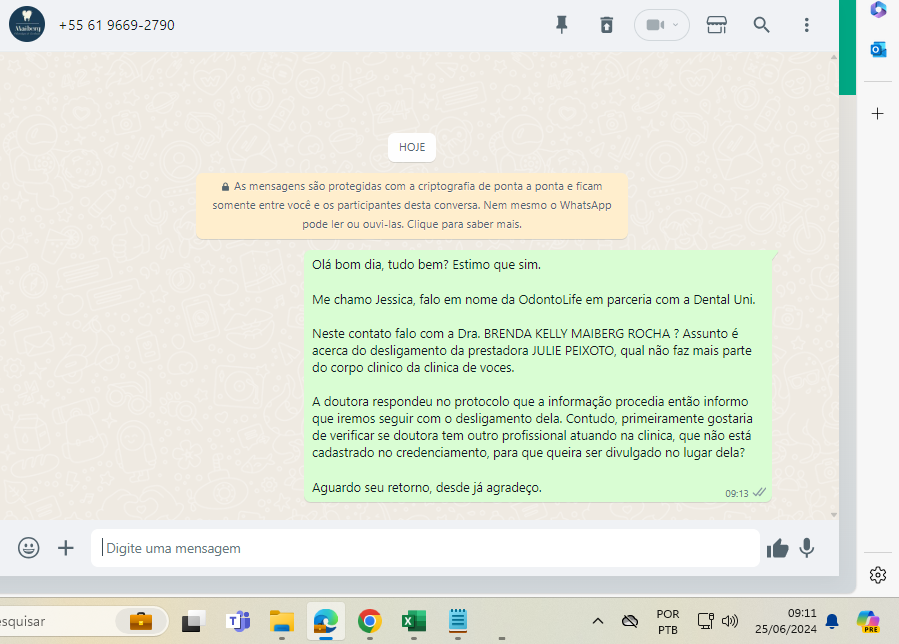
Task: Record a voice message with microphone
Action: click(x=807, y=548)
